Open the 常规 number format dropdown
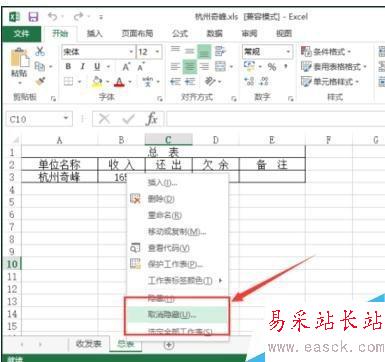 (288, 52)
